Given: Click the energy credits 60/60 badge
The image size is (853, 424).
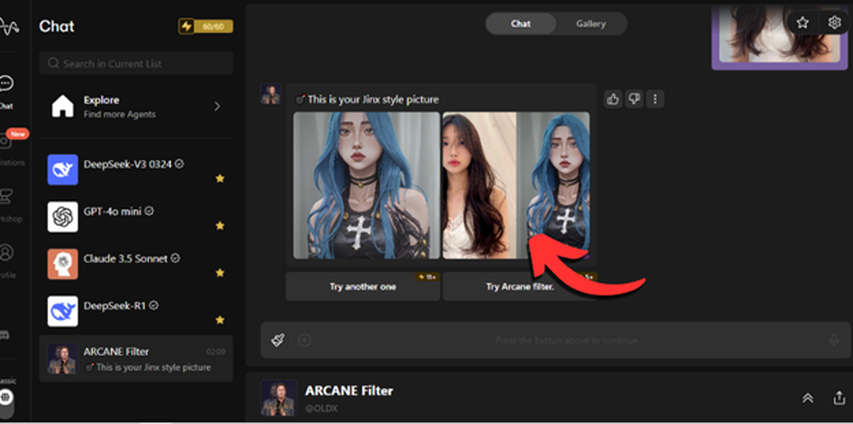Looking at the screenshot, I should (x=206, y=26).
